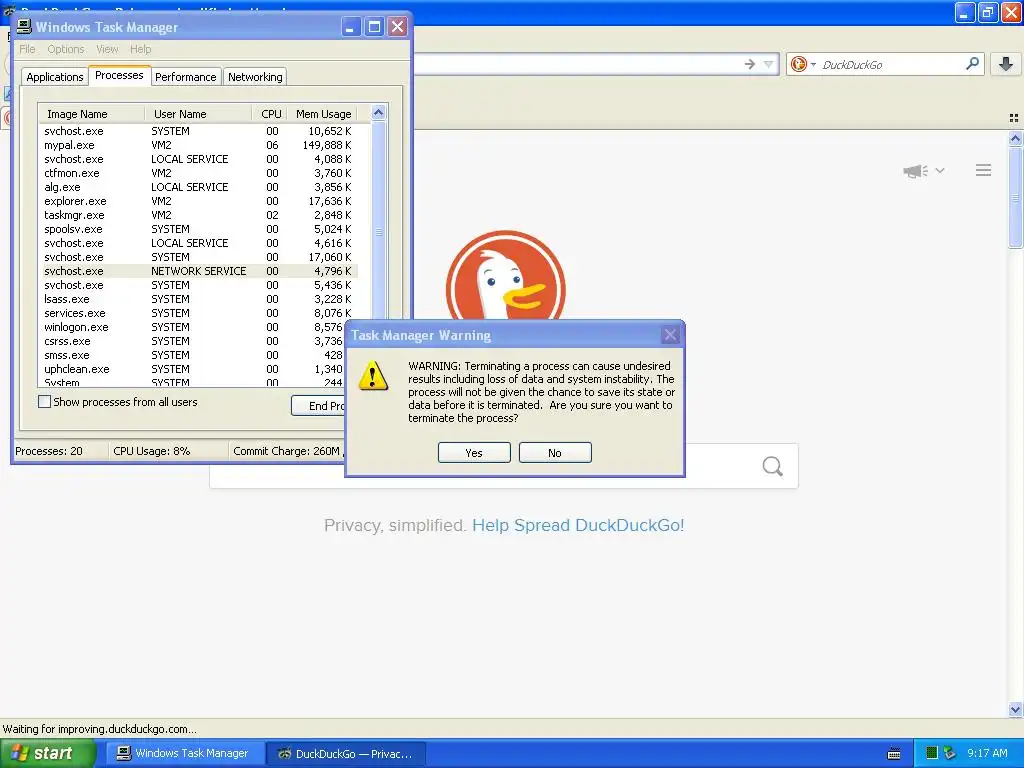This screenshot has width=1024, height=768.
Task: Open the Performance tab
Action: tap(185, 76)
